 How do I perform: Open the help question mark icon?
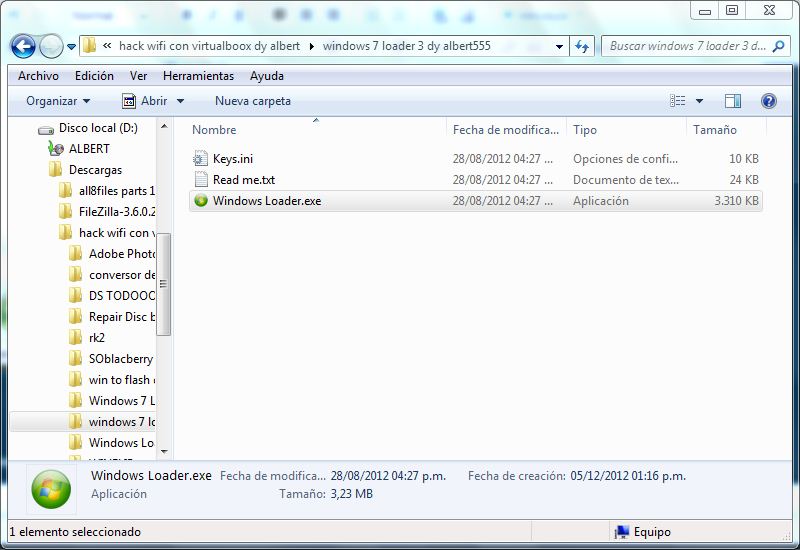768,101
